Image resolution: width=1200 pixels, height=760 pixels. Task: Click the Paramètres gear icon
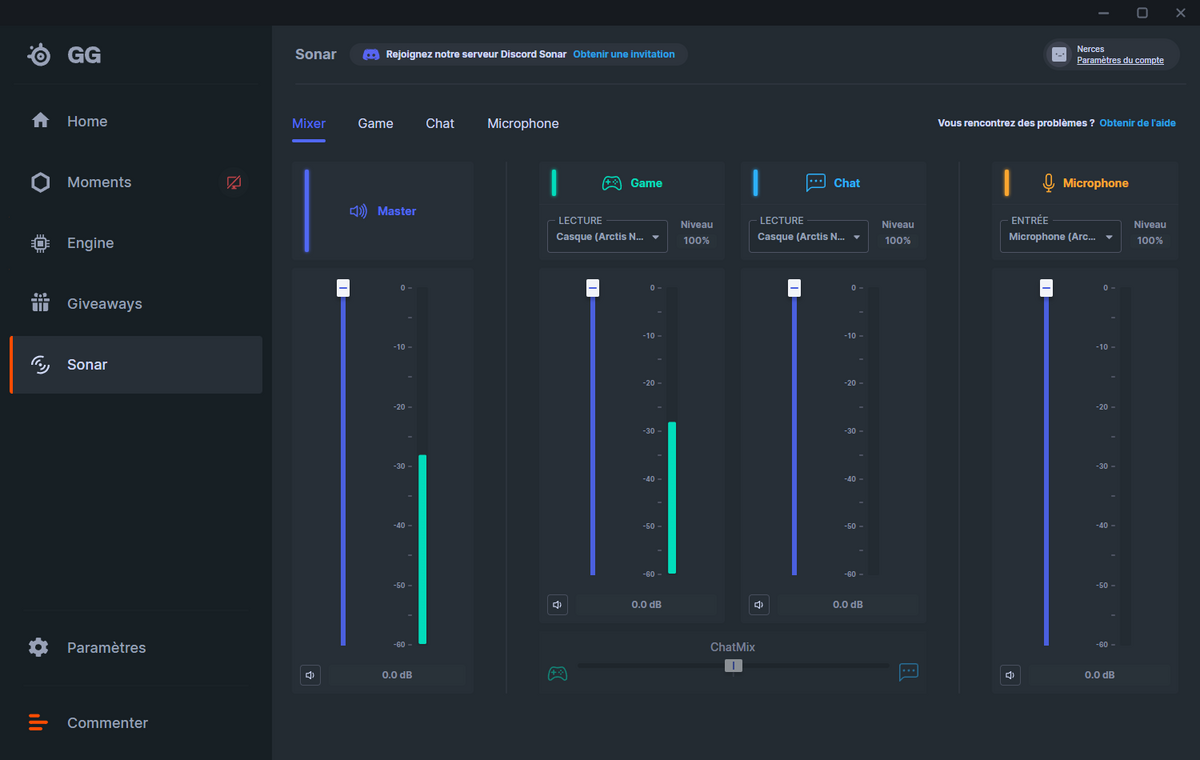[39, 647]
